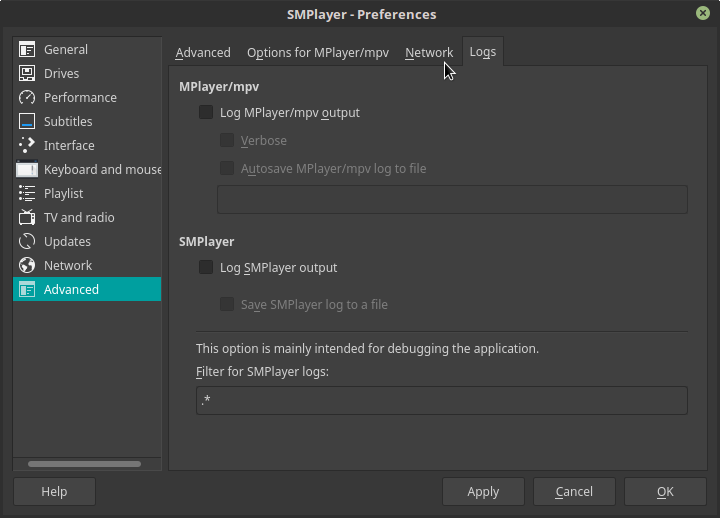Select the Interface icon in sidebar
The image size is (720, 518).
click(x=27, y=146)
